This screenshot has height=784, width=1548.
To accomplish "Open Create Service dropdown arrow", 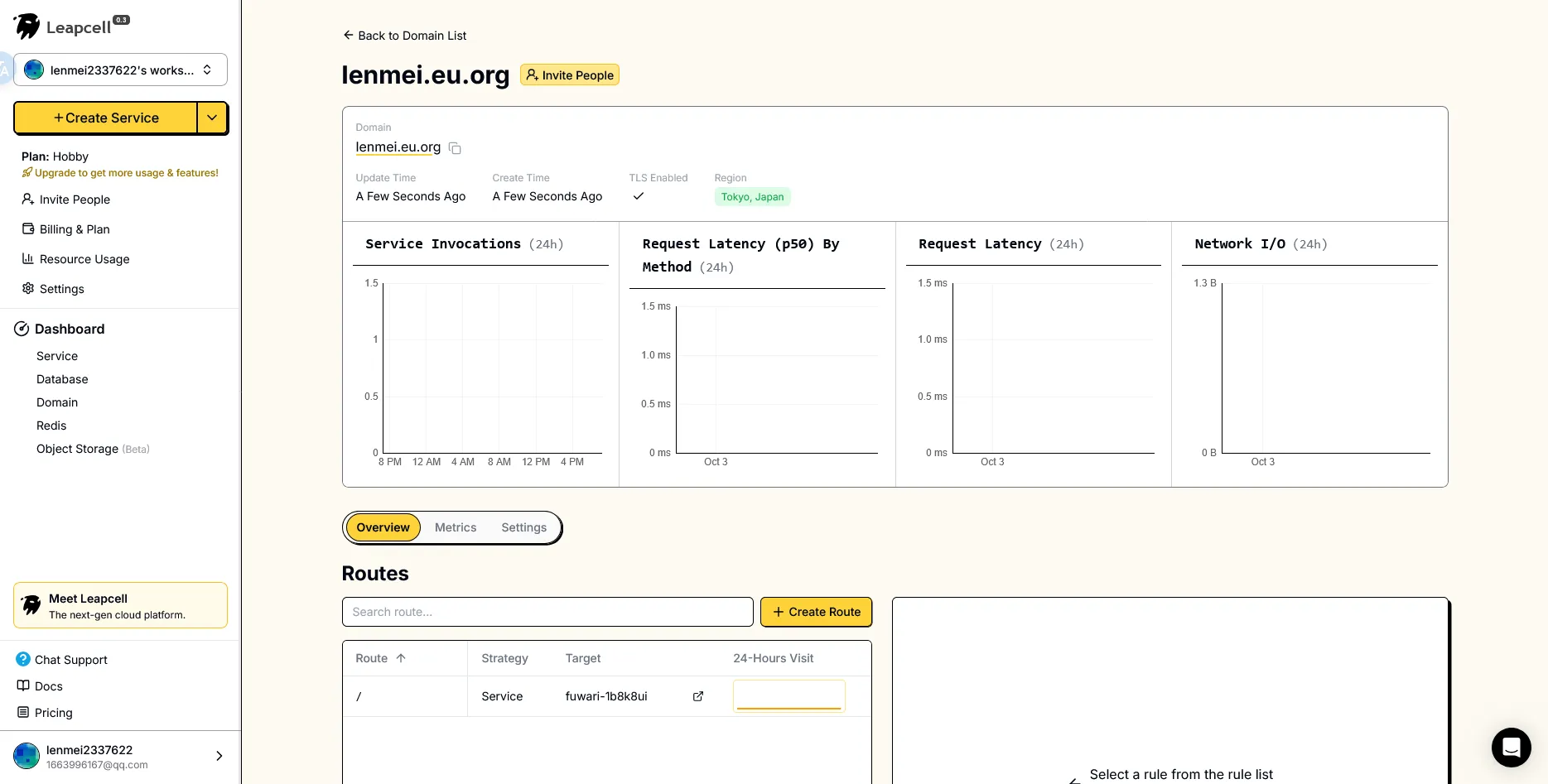I will (x=212, y=118).
